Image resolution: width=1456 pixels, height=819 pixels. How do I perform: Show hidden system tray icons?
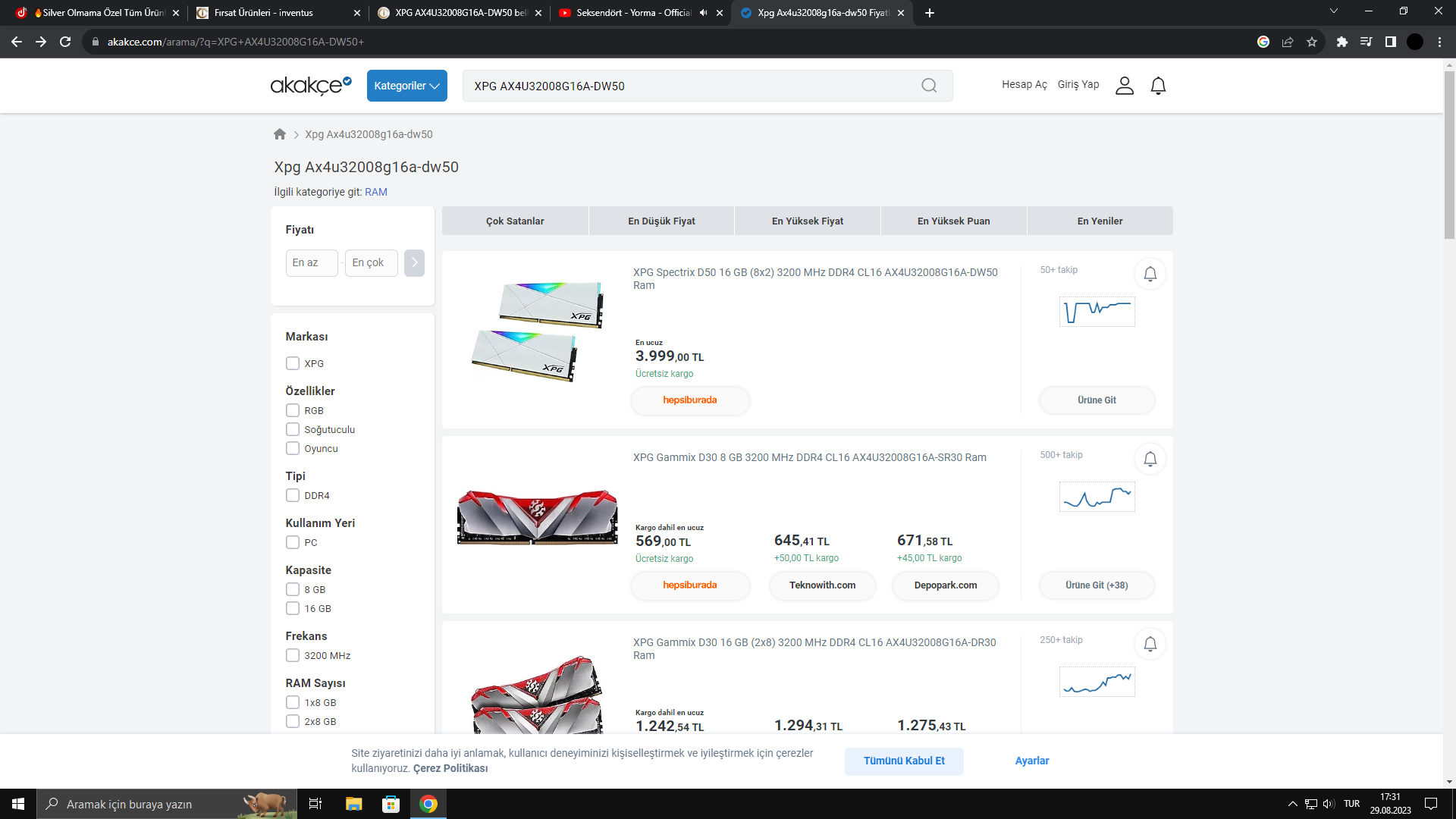[x=1292, y=804]
